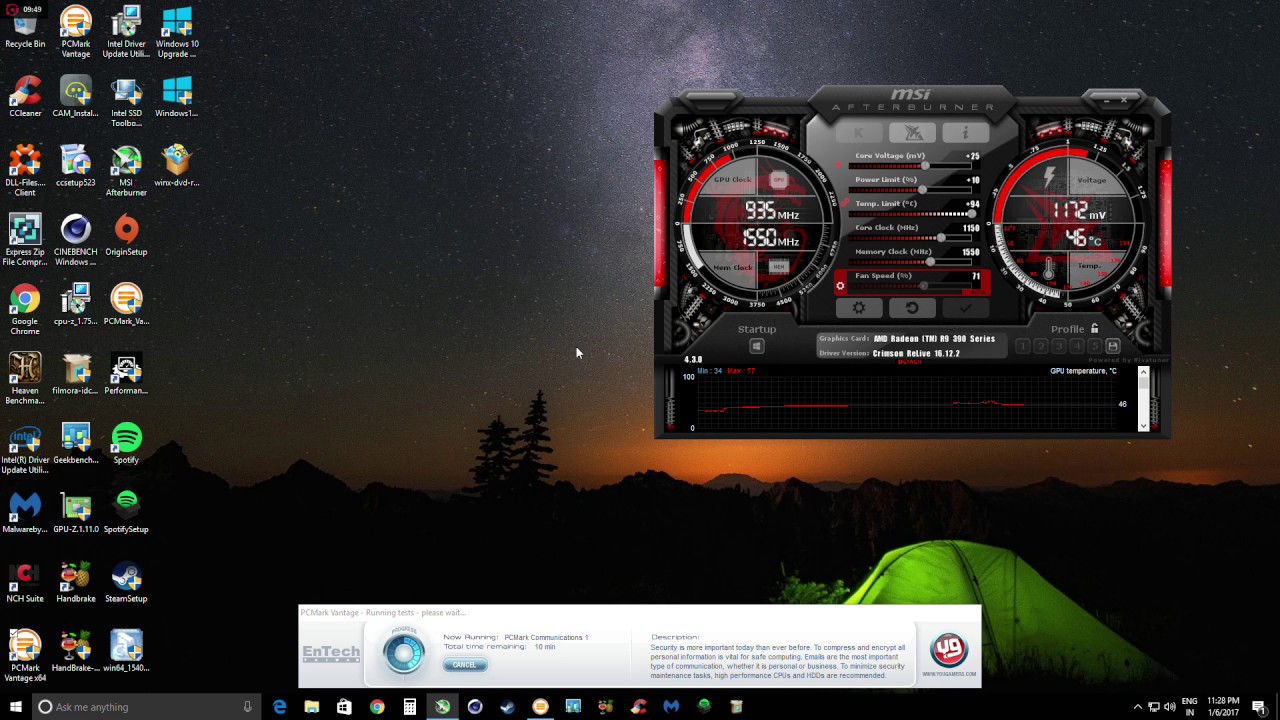Viewport: 1280px width, 720px height.
Task: Show hidden system tray icons
Action: click(x=1137, y=707)
